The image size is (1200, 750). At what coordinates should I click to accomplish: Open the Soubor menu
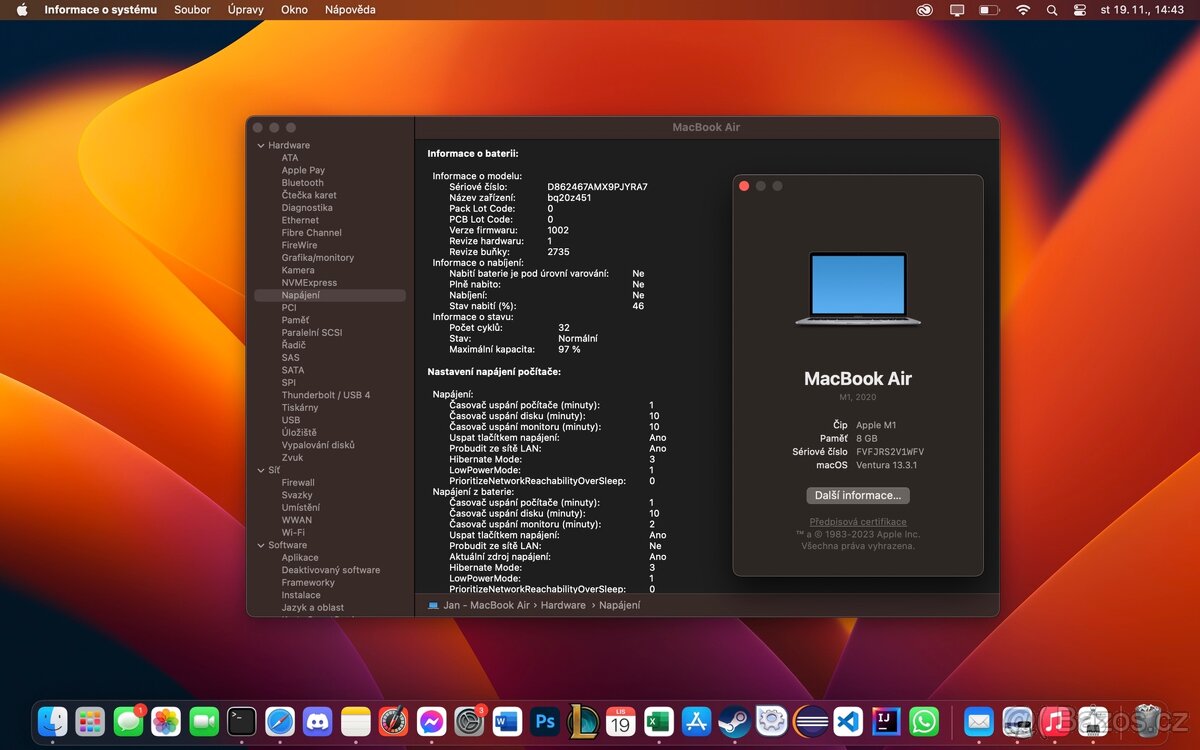pyautogui.click(x=192, y=10)
